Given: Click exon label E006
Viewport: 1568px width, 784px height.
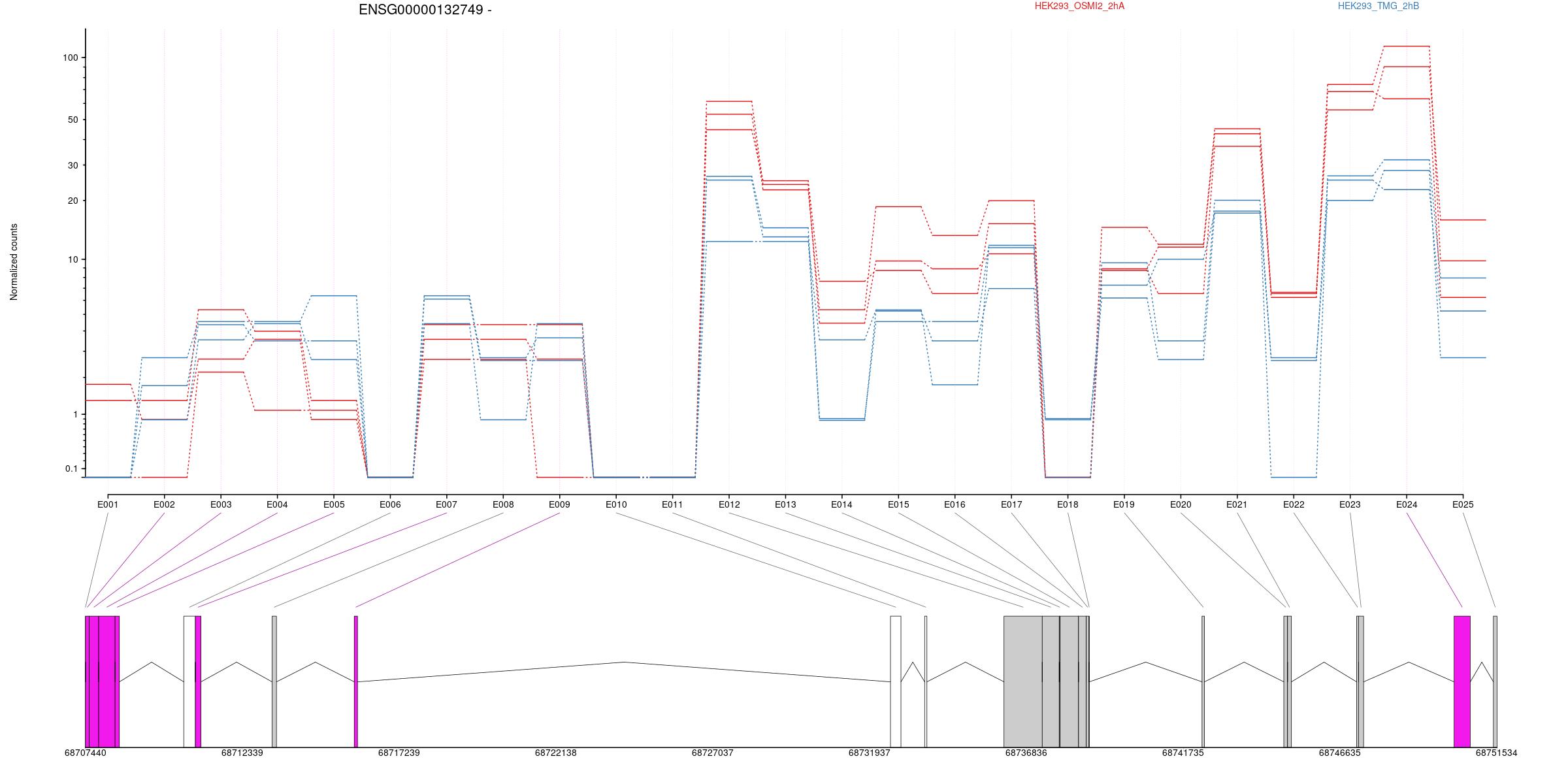Looking at the screenshot, I should (390, 504).
